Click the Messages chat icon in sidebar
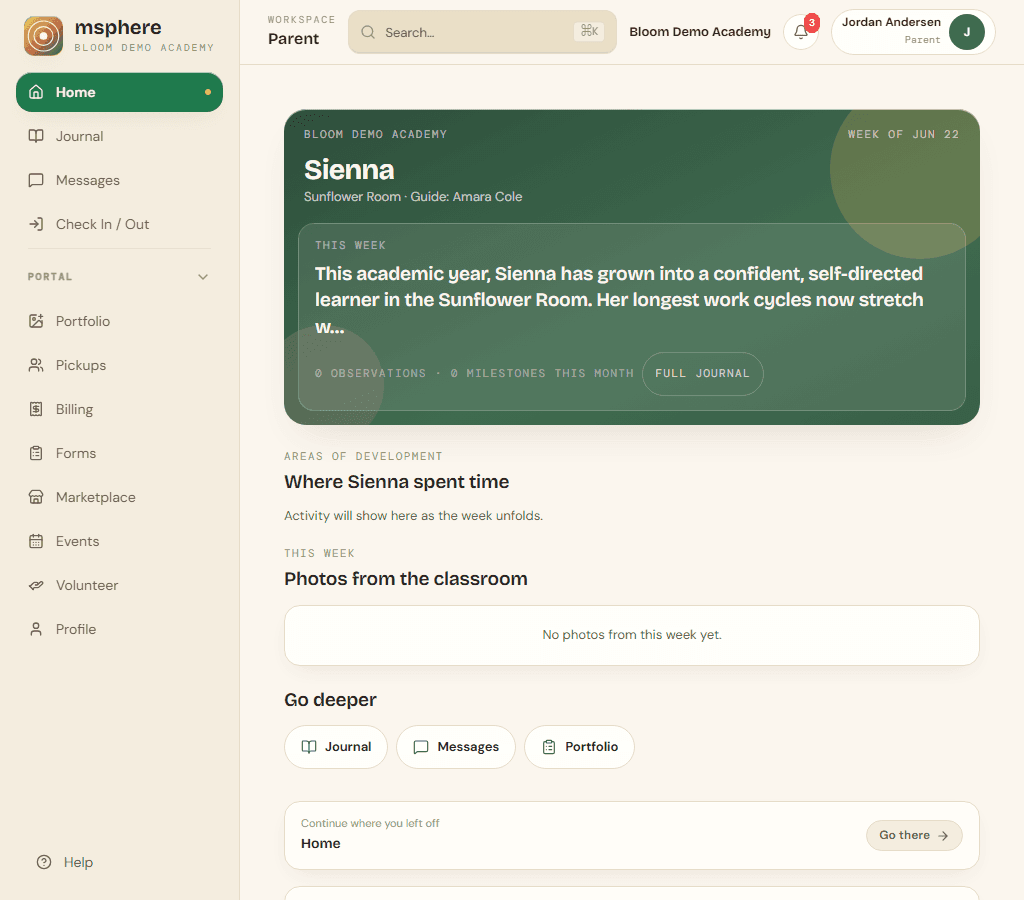The image size is (1024, 900). click(x=37, y=180)
